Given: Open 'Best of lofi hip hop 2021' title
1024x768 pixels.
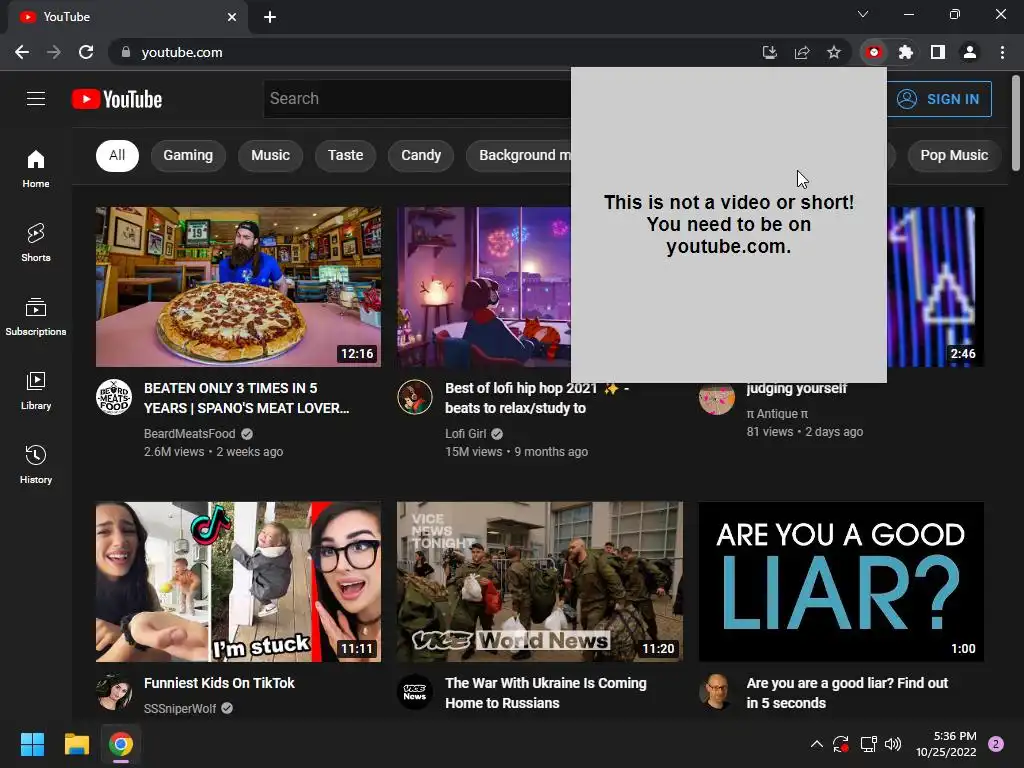Looking at the screenshot, I should (537, 398).
